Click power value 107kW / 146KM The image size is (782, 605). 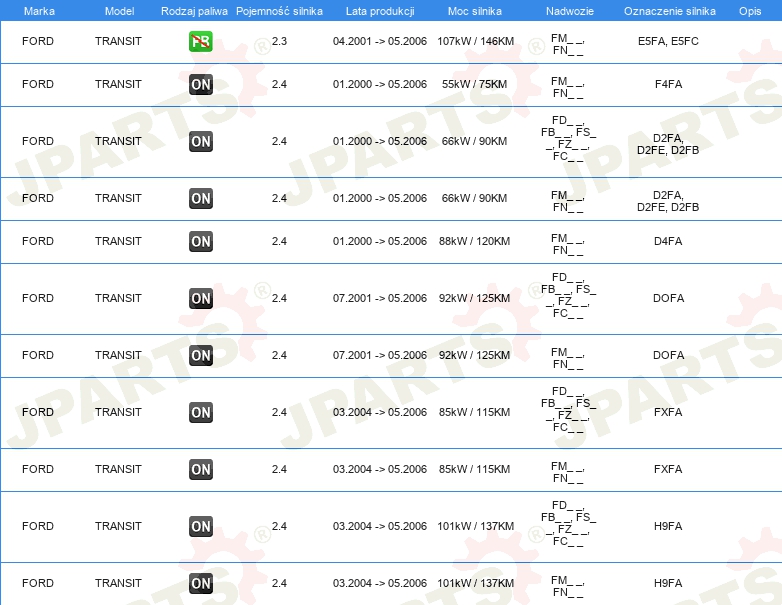point(475,41)
